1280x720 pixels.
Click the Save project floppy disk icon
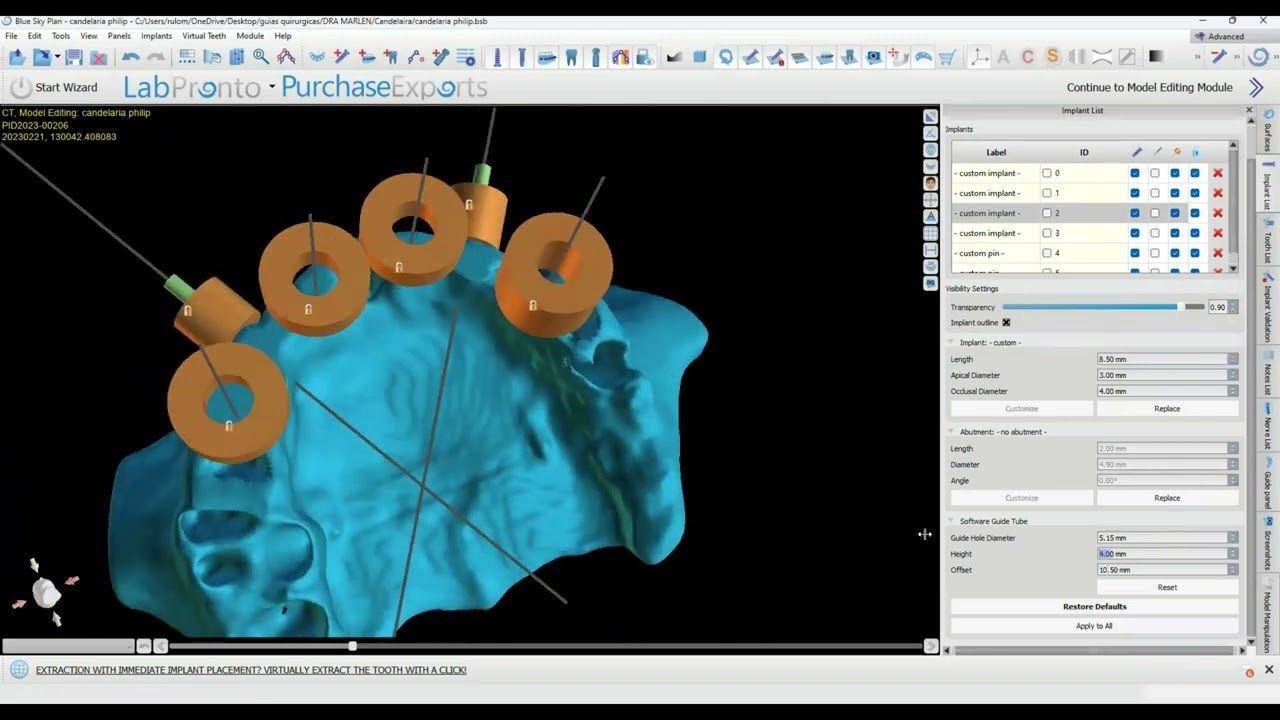coord(74,58)
